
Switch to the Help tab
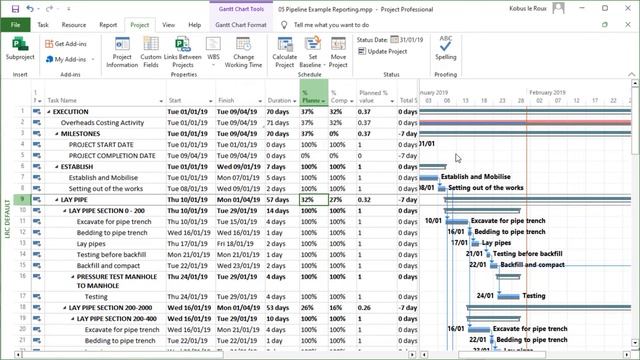pos(195,25)
